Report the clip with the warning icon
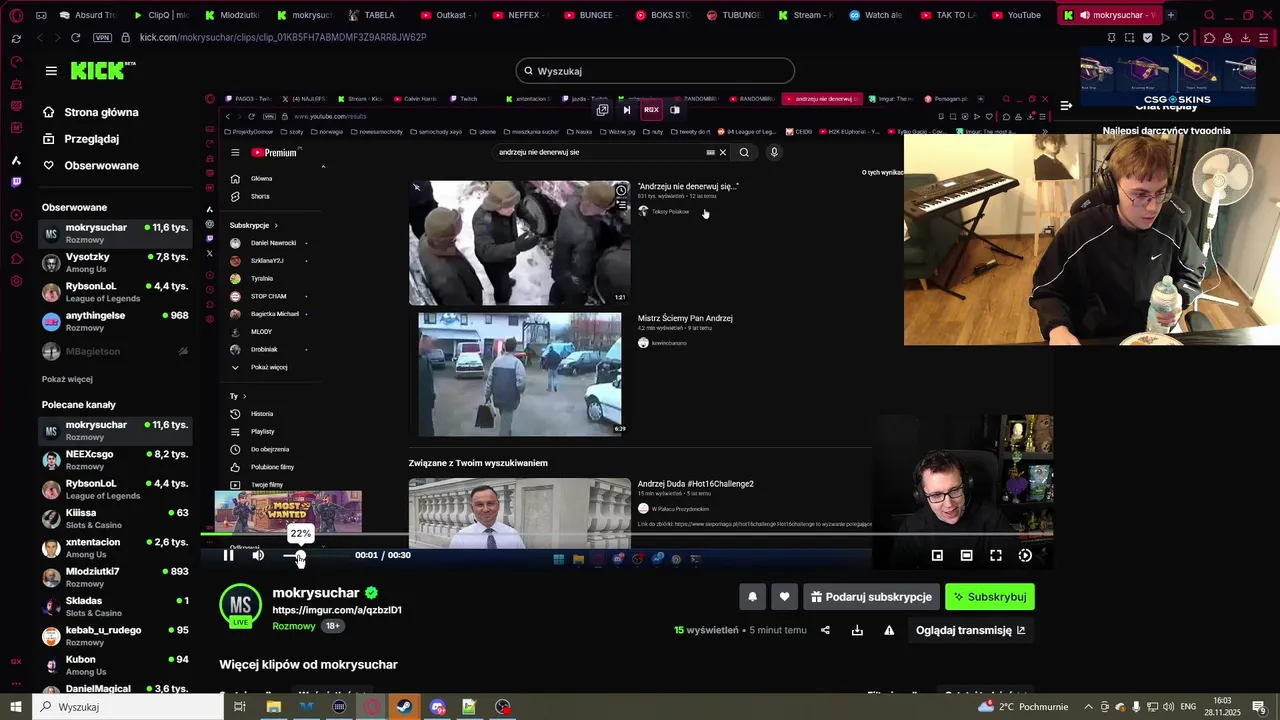This screenshot has height=720, width=1280. 889,630
